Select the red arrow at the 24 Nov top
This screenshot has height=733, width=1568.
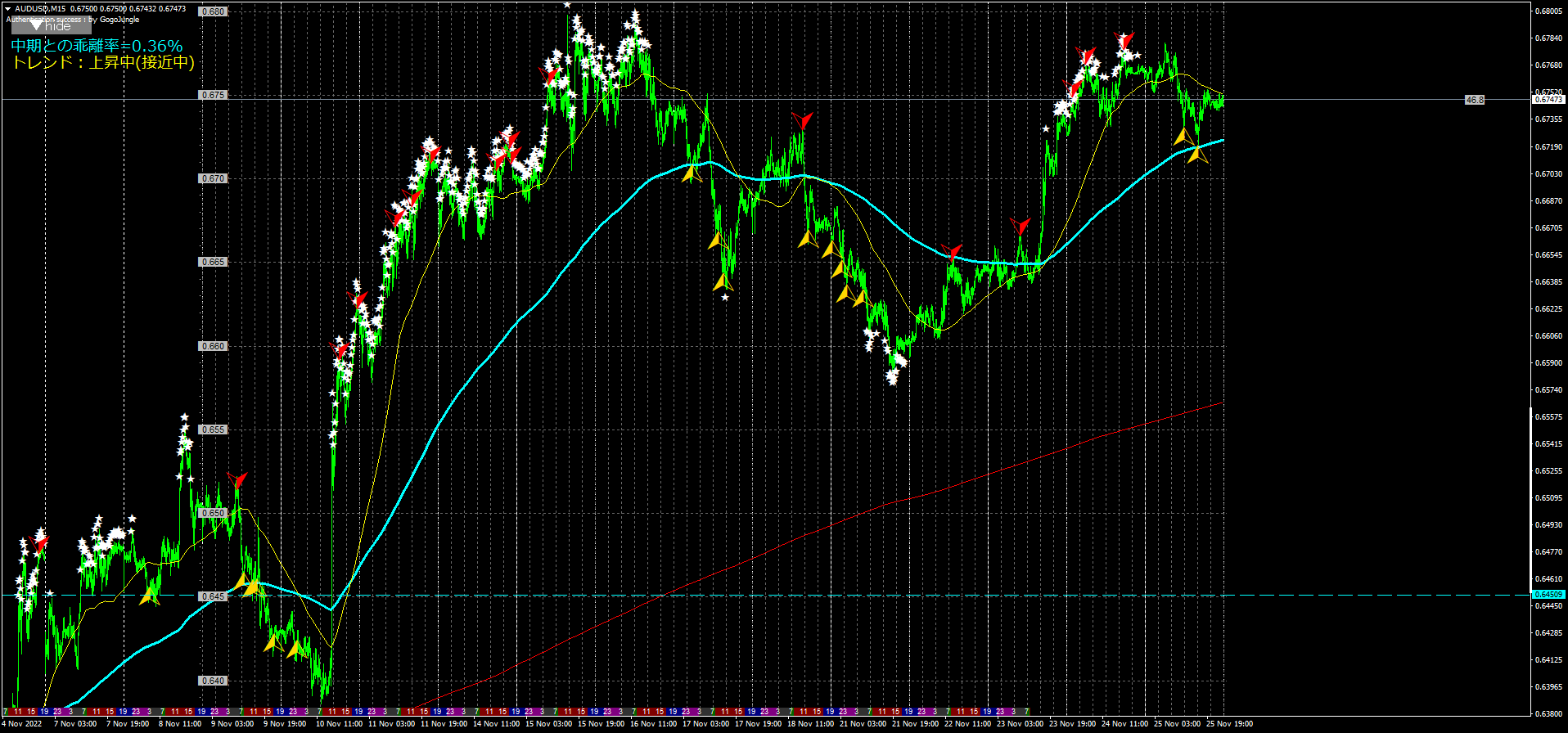(1124, 40)
